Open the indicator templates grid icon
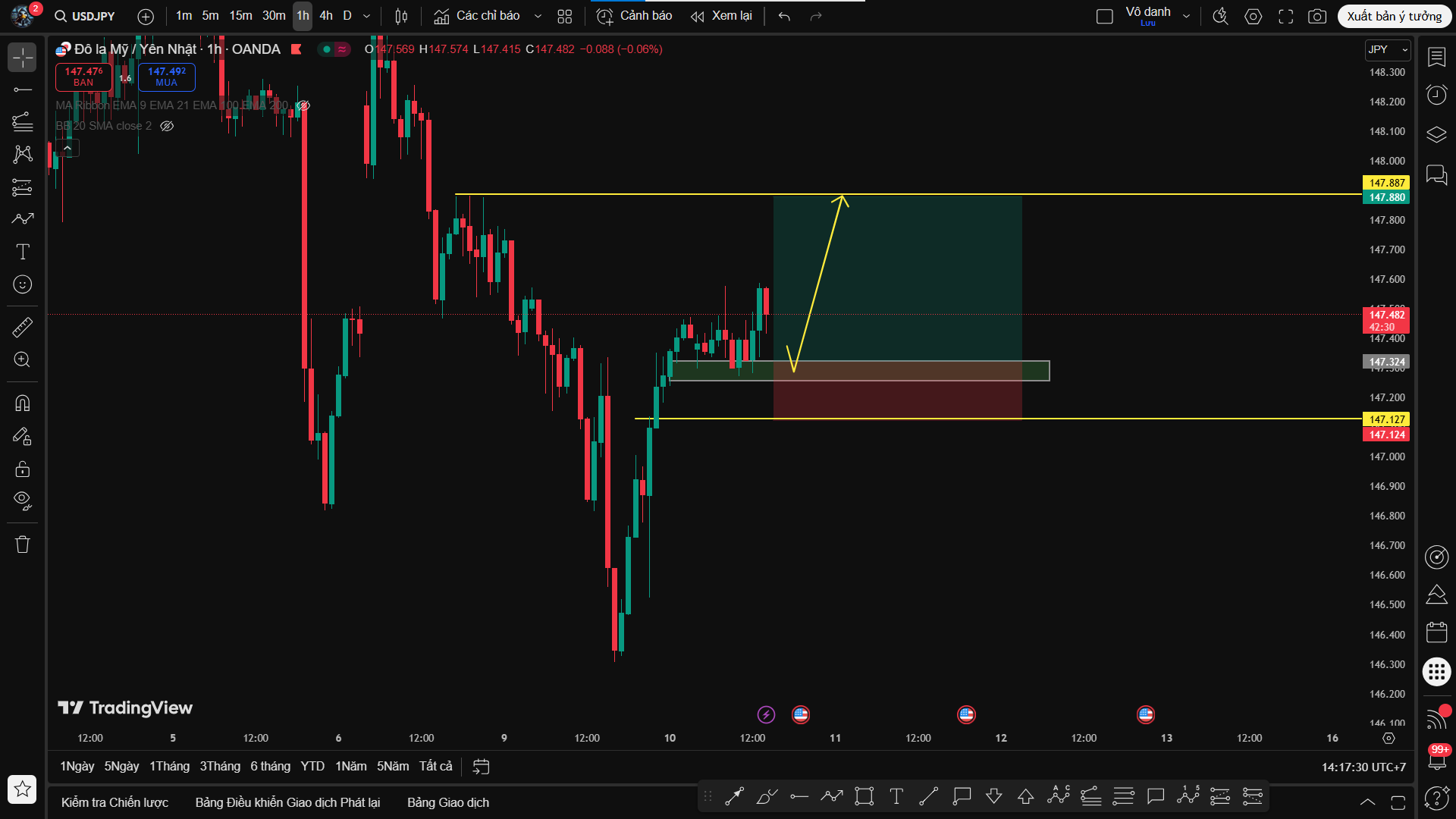This screenshot has width=1456, height=819. (x=564, y=16)
